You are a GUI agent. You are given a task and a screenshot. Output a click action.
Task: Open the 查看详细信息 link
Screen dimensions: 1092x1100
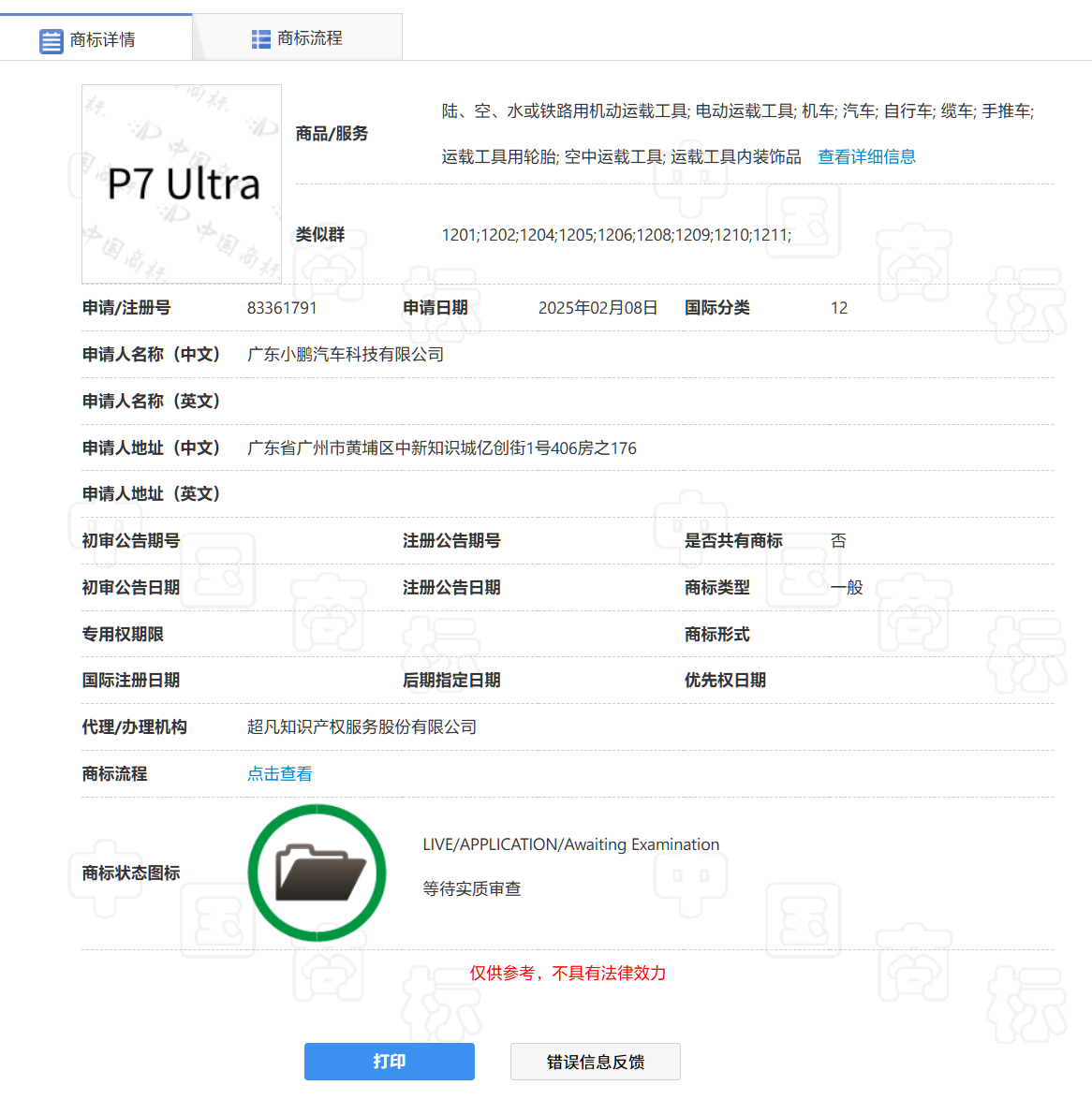[x=866, y=156]
